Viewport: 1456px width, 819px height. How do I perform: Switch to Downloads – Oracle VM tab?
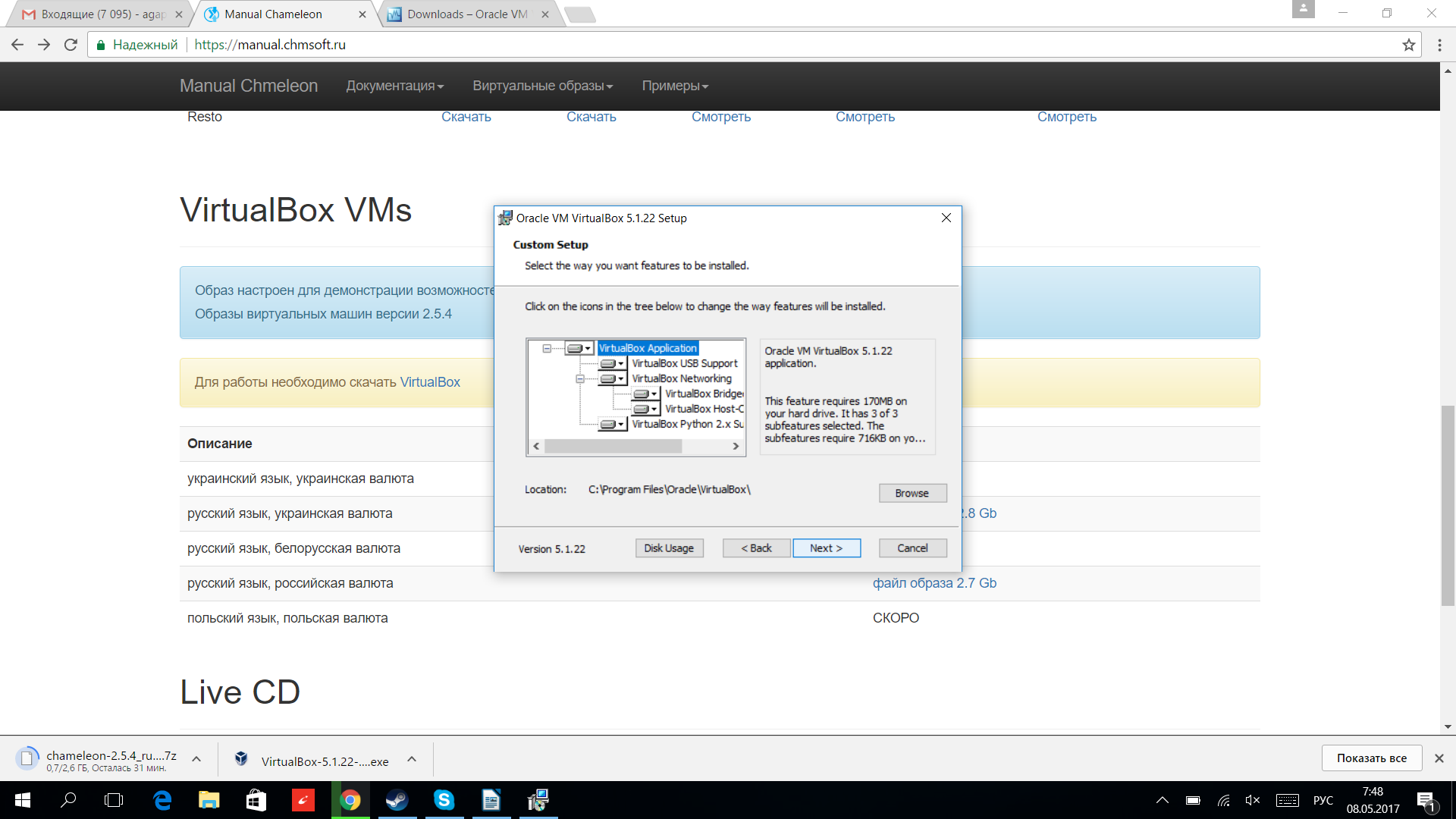point(468,14)
